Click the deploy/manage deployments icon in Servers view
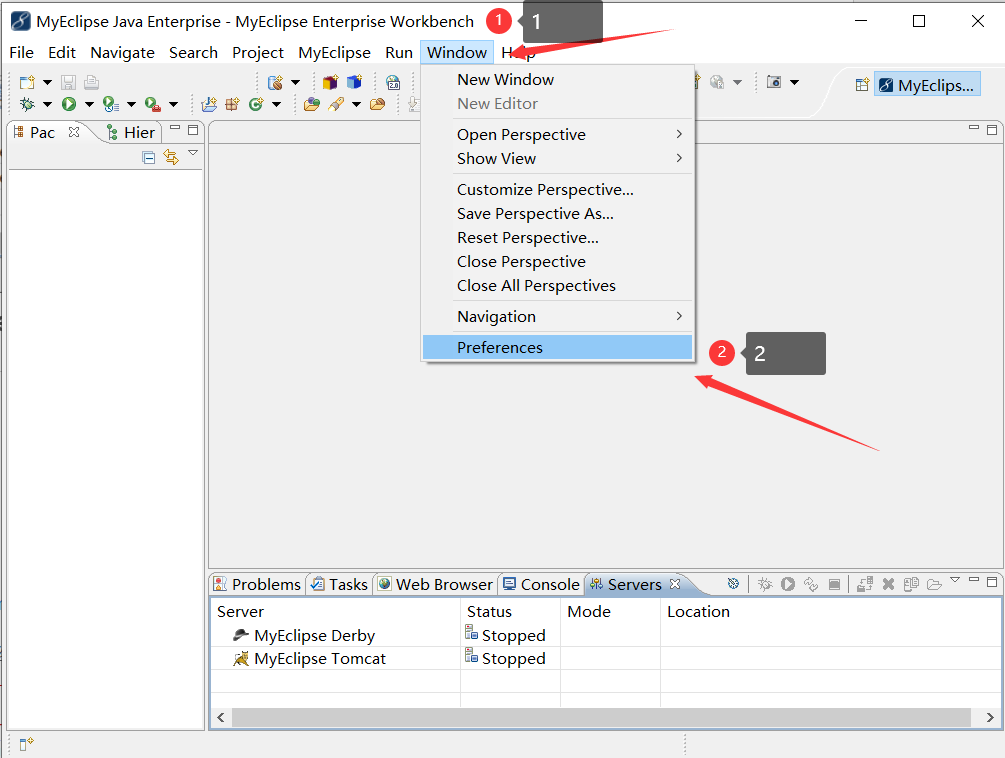 click(x=865, y=584)
